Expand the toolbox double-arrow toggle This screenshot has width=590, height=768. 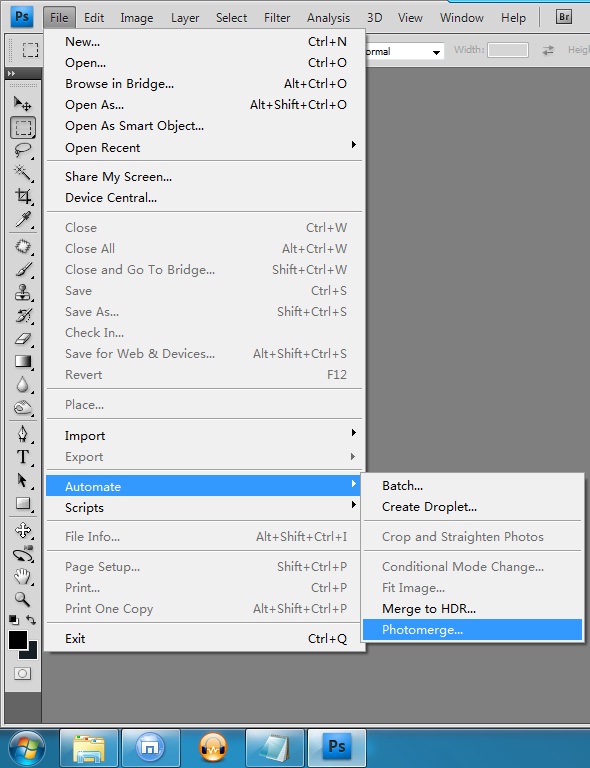(x=11, y=73)
